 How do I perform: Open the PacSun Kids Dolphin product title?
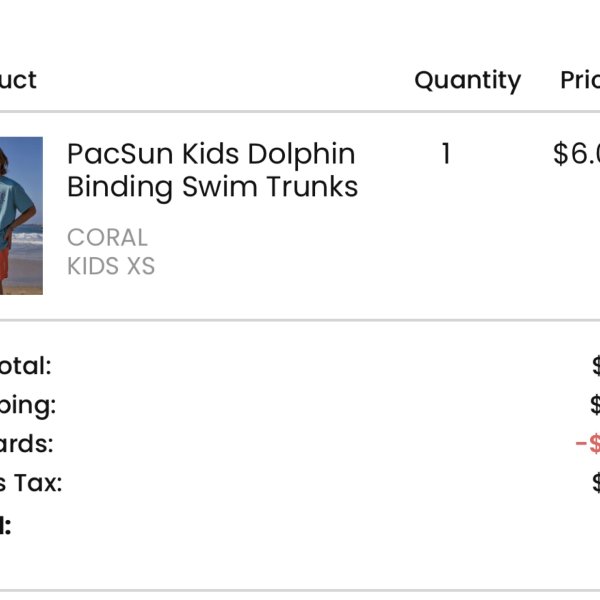pyautogui.click(x=211, y=154)
